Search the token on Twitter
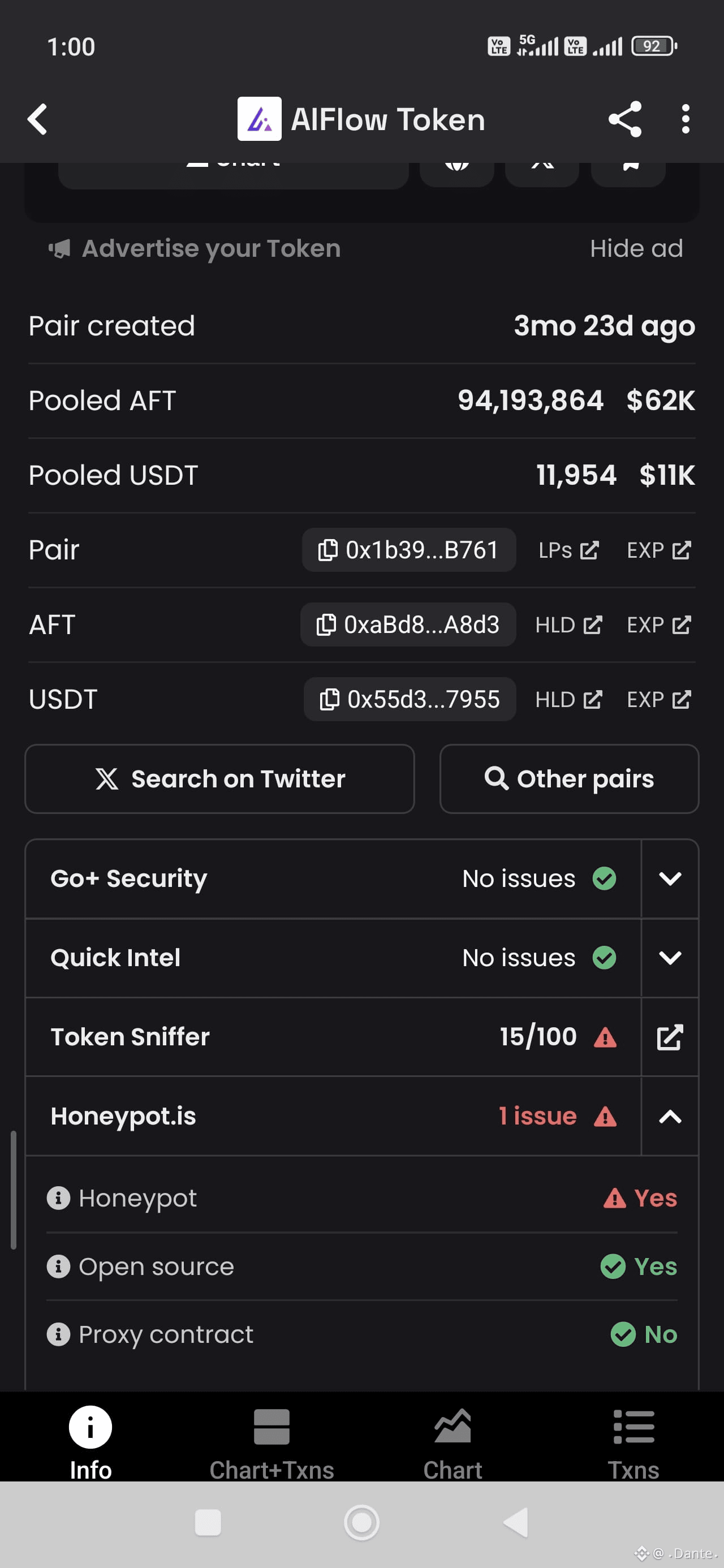Image resolution: width=724 pixels, height=1568 pixels. click(220, 779)
